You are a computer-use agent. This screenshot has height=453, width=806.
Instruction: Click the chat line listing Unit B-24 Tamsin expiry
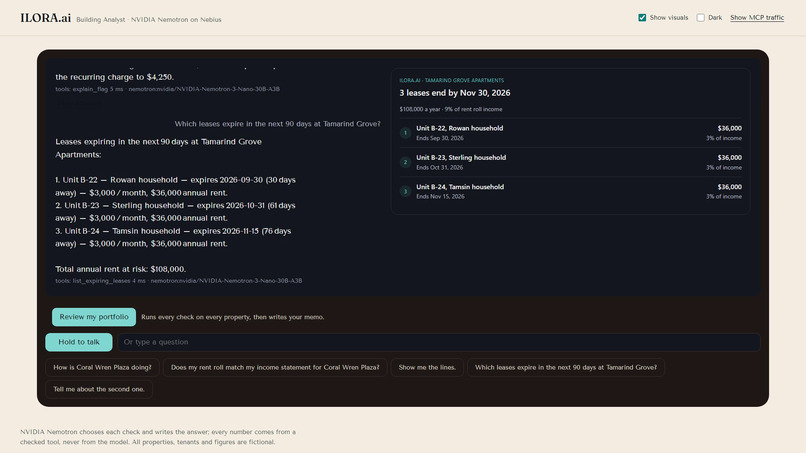point(173,238)
